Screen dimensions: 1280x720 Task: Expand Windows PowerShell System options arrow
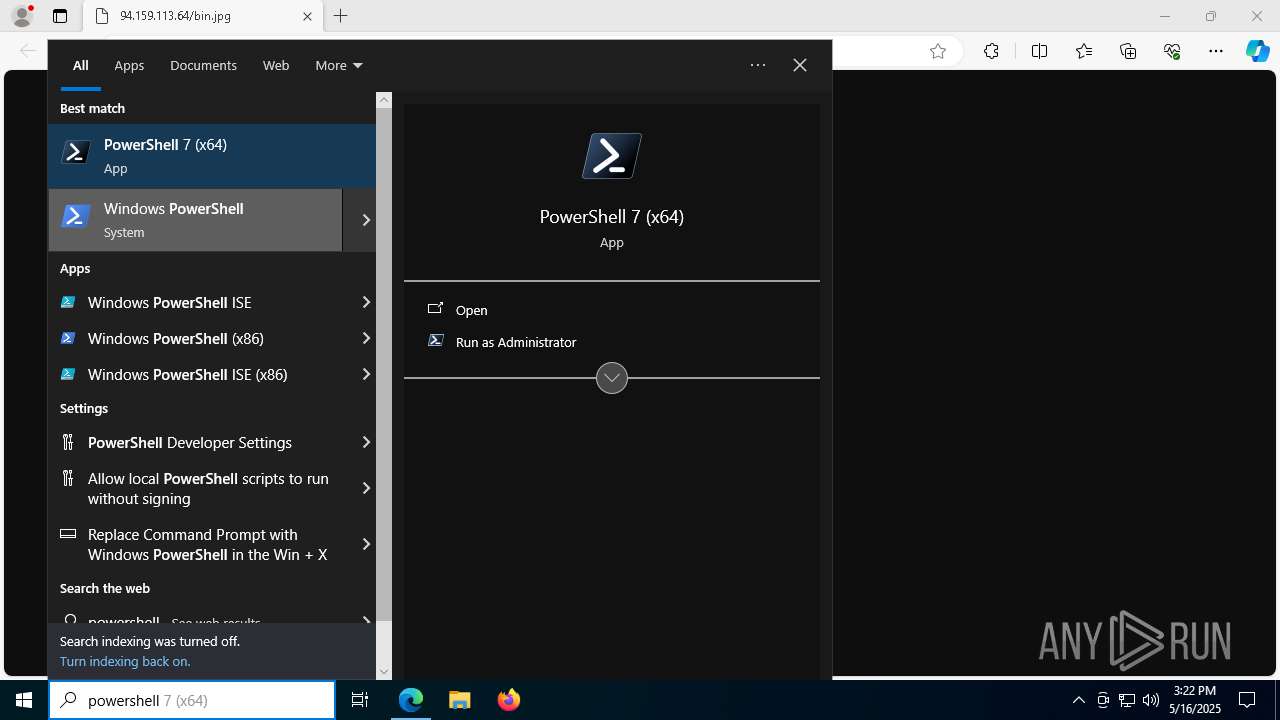(366, 220)
